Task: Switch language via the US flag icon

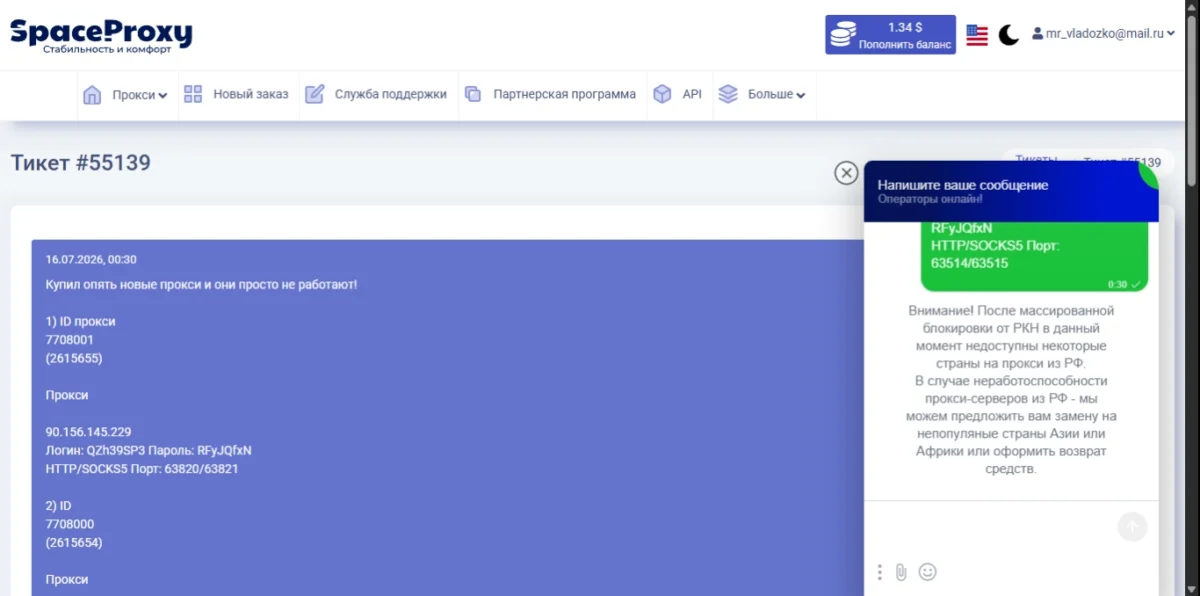Action: (977, 35)
